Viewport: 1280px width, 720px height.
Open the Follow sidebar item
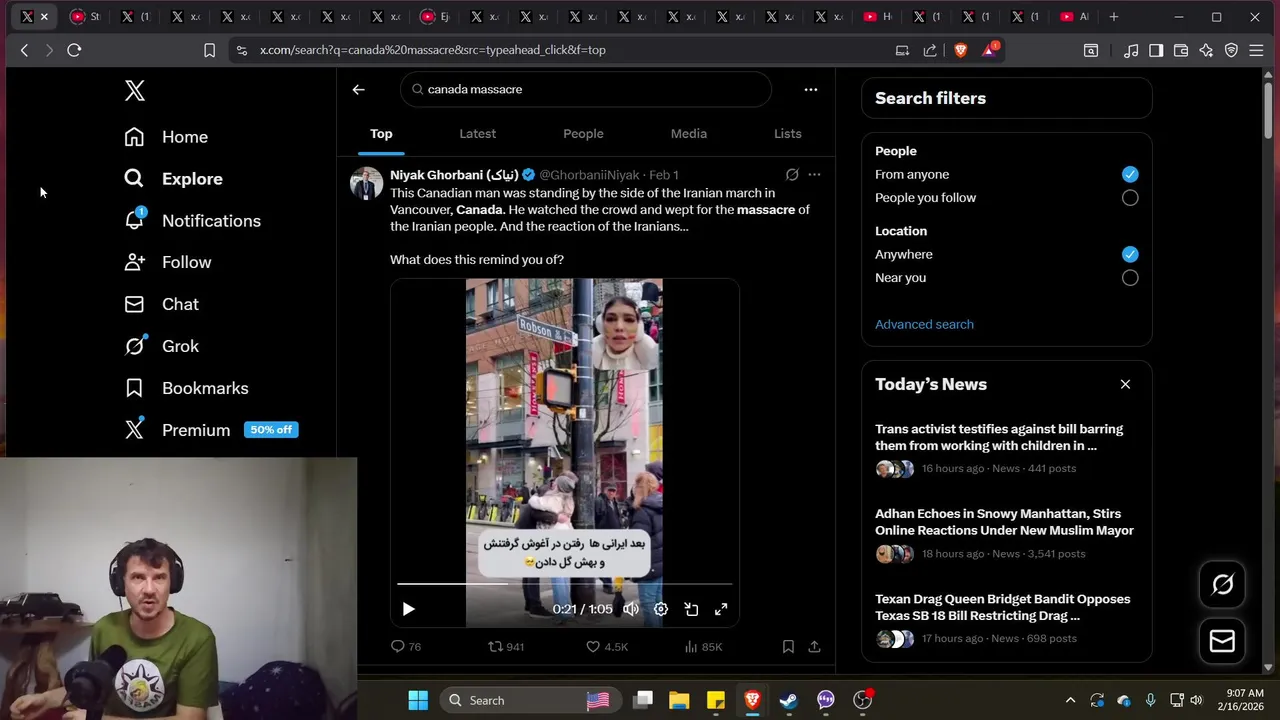tap(167, 262)
